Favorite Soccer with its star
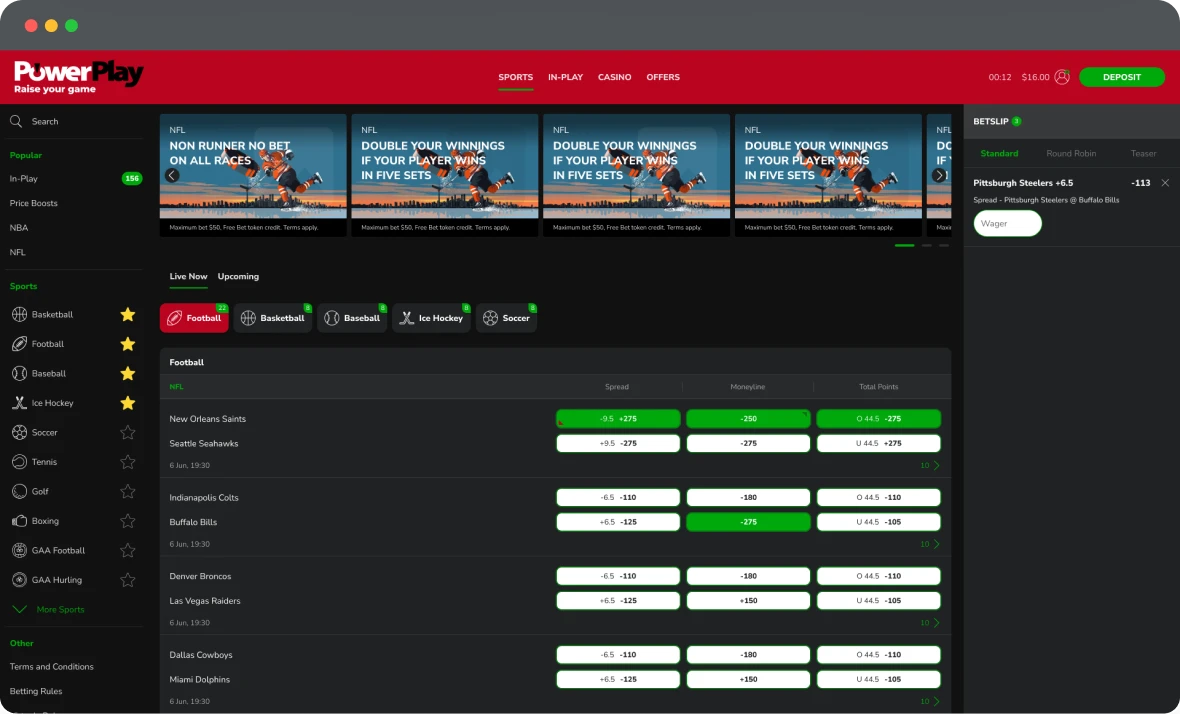 pyautogui.click(x=128, y=433)
